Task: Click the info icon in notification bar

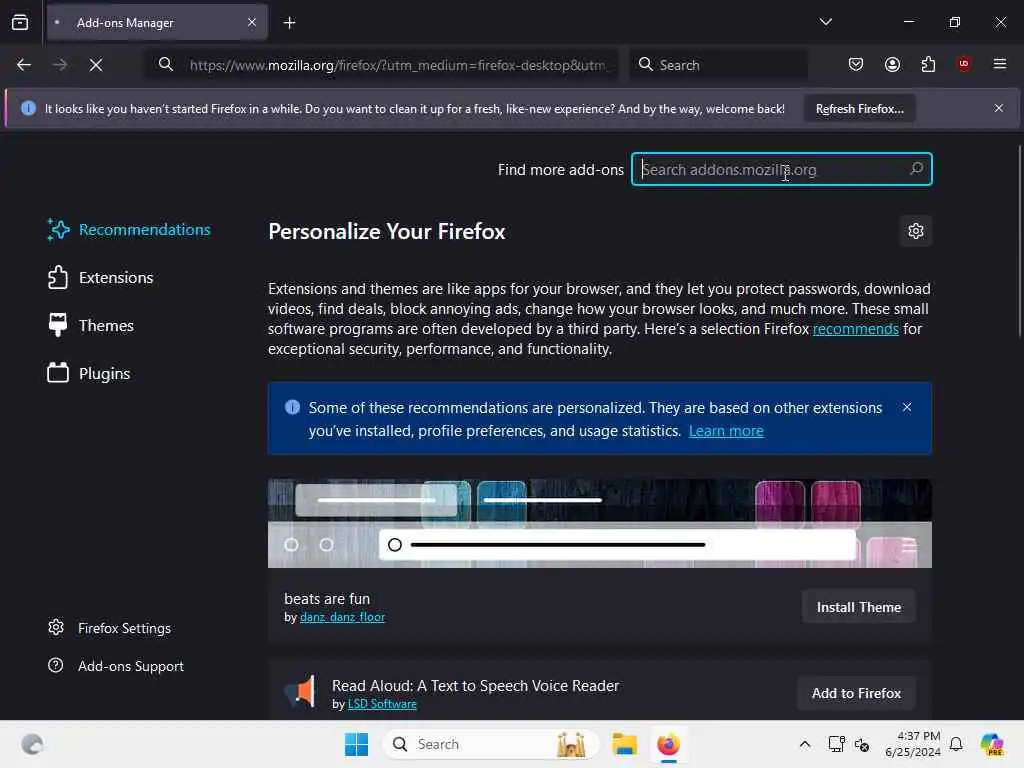Action: [x=28, y=108]
